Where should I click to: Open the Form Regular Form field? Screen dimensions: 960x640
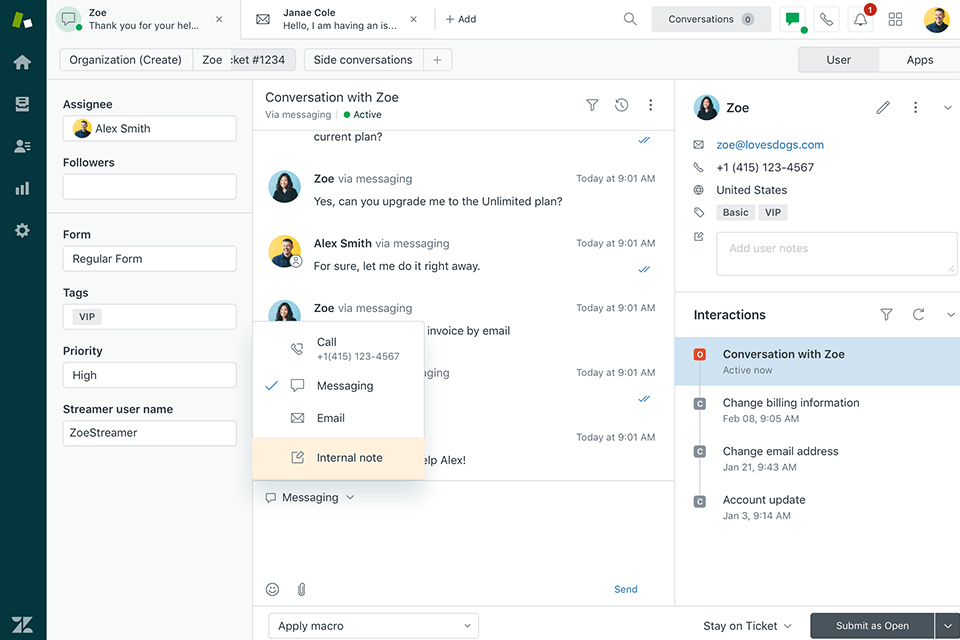(x=149, y=258)
